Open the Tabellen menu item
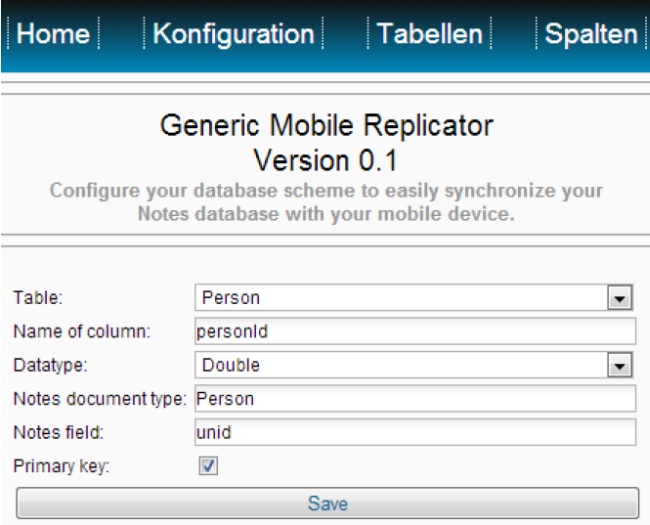This screenshot has height=525, width=650. coord(429,33)
